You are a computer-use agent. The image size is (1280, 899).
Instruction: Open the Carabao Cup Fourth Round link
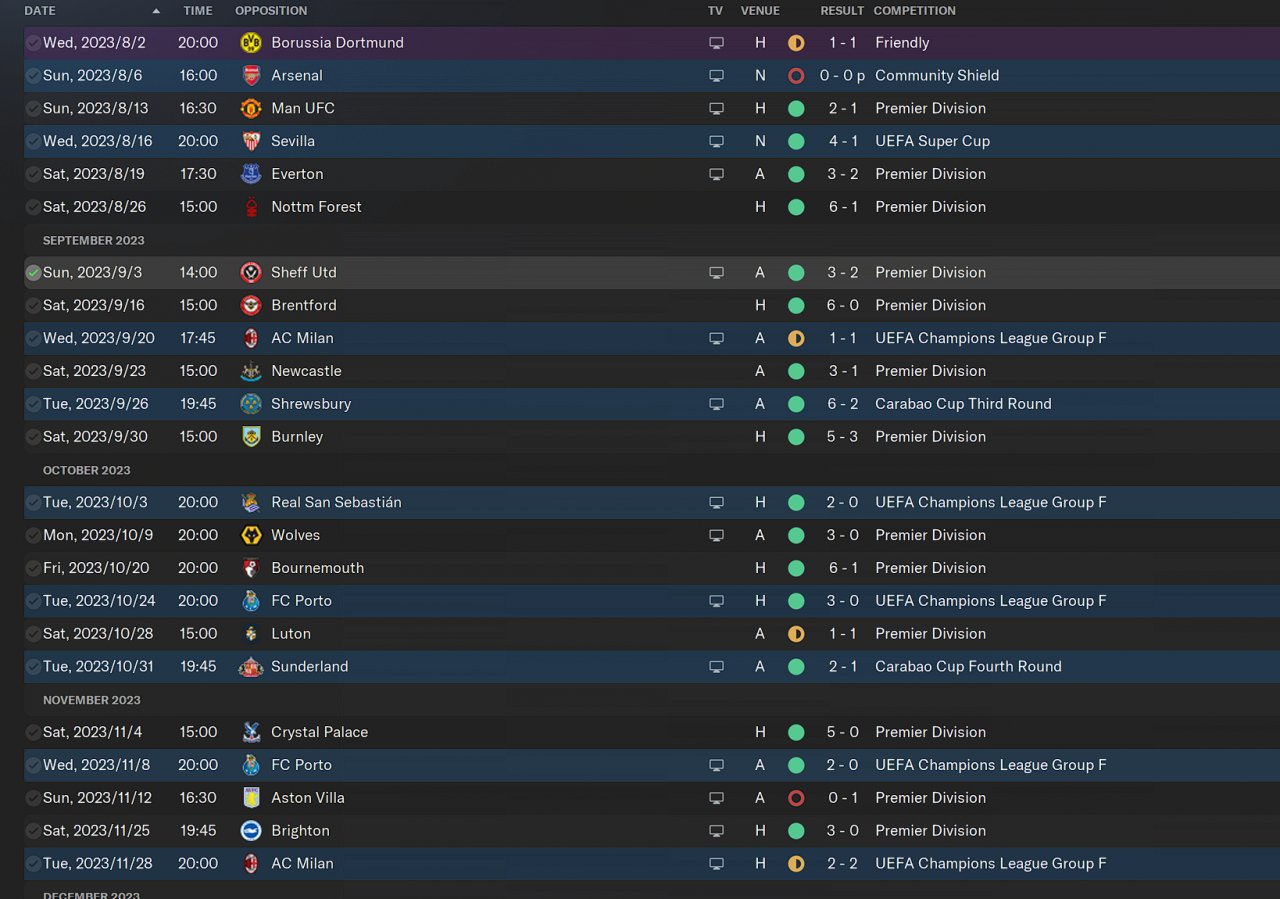[x=968, y=666]
